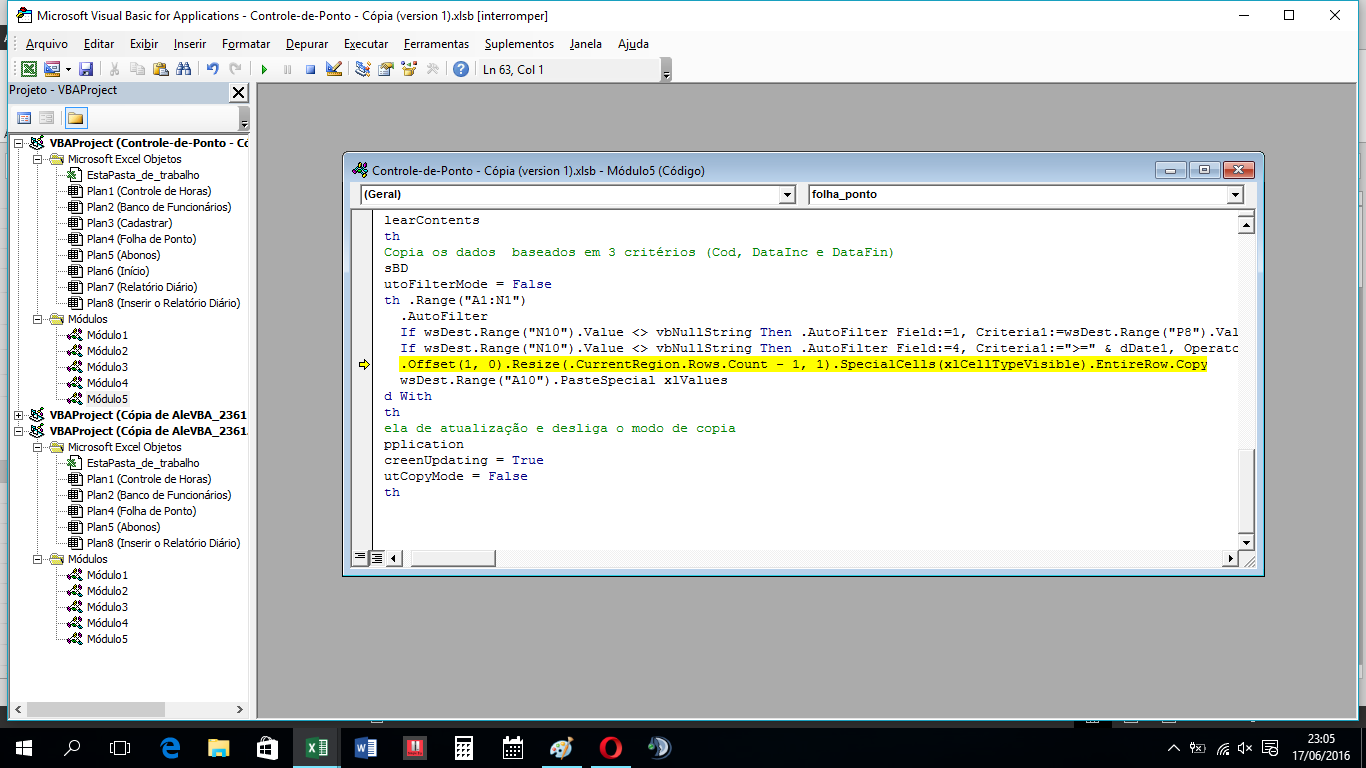Open Project panel toolbar overflow arrow
The image size is (1366, 768).
point(244,118)
